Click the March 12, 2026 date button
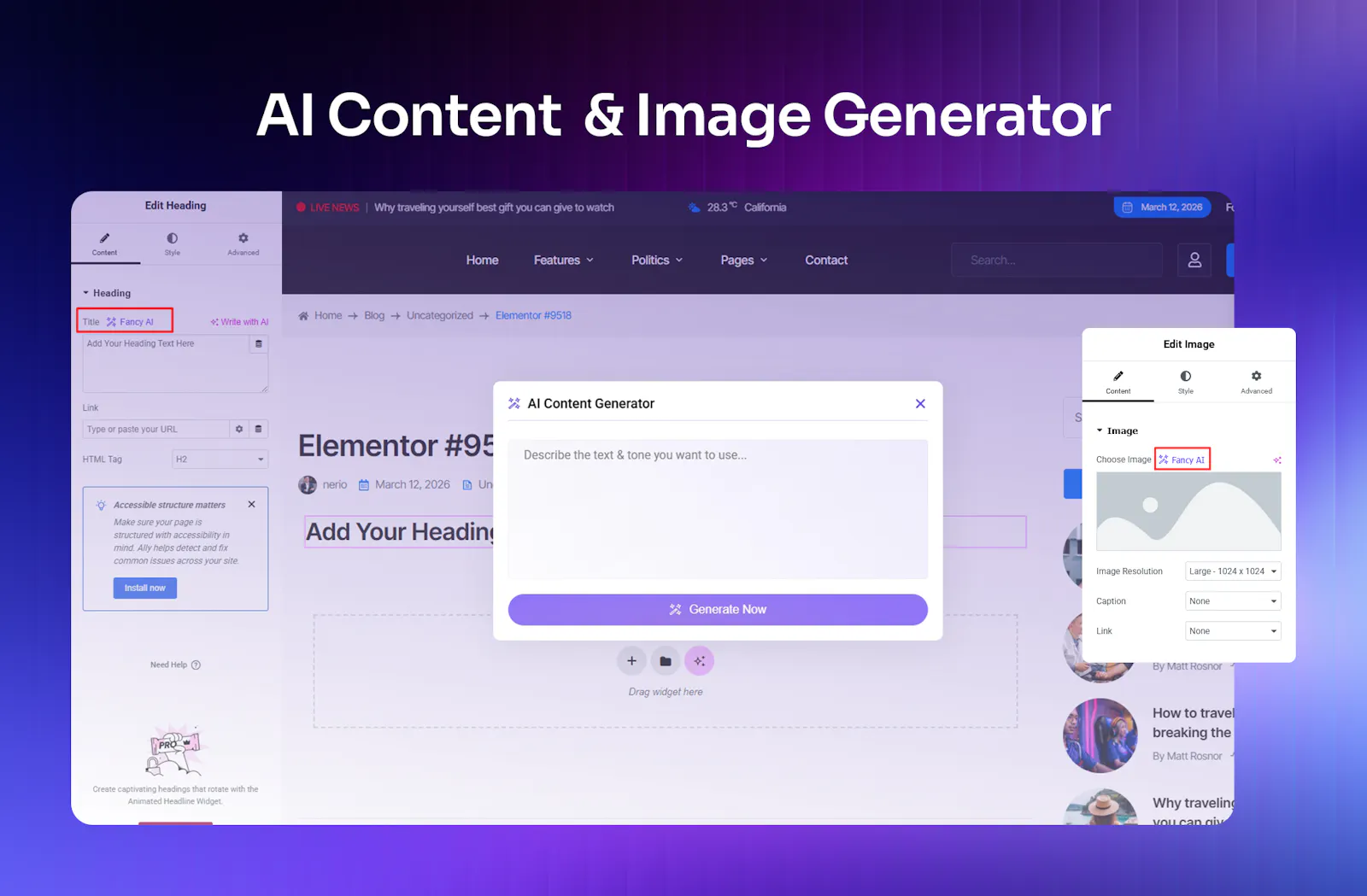This screenshot has height=896, width=1367. pyautogui.click(x=1162, y=208)
